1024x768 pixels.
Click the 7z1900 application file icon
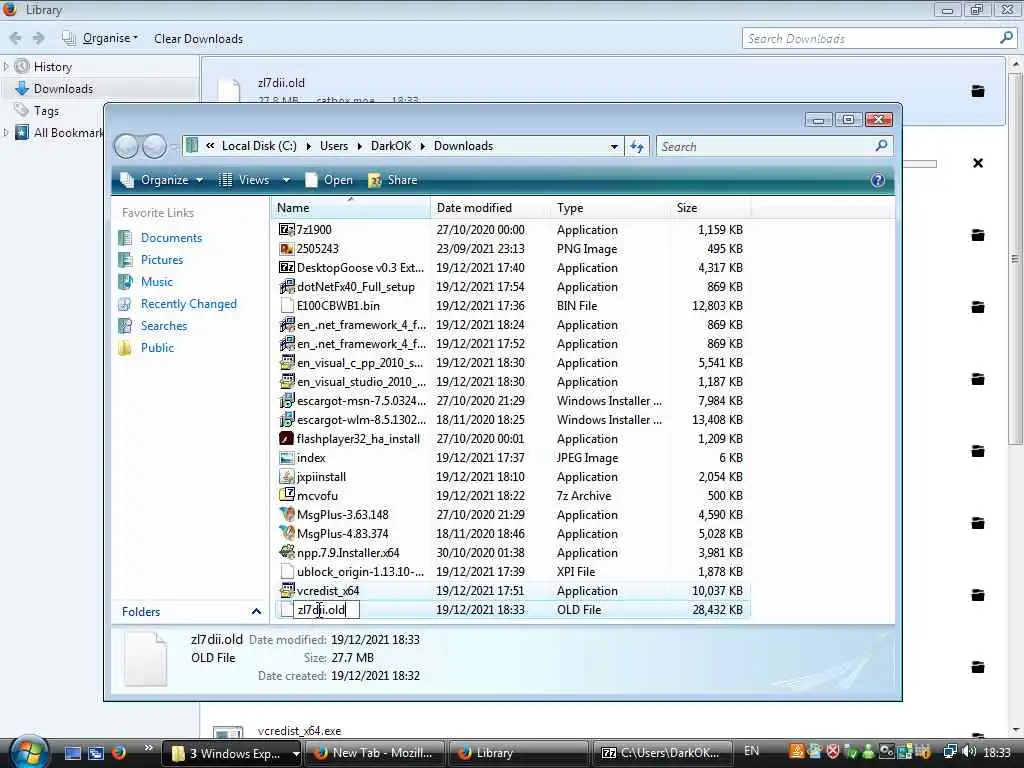(286, 229)
